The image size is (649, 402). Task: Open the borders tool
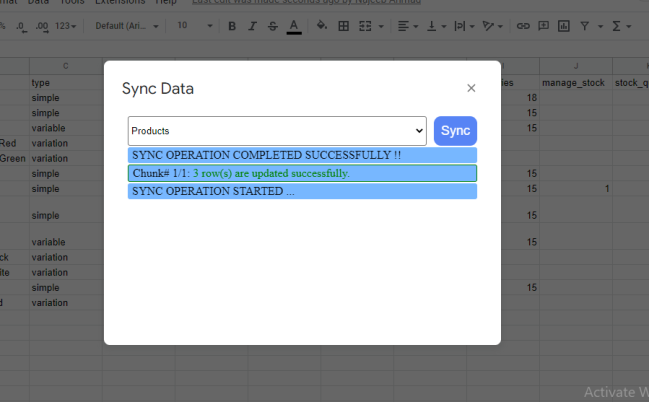[344, 26]
